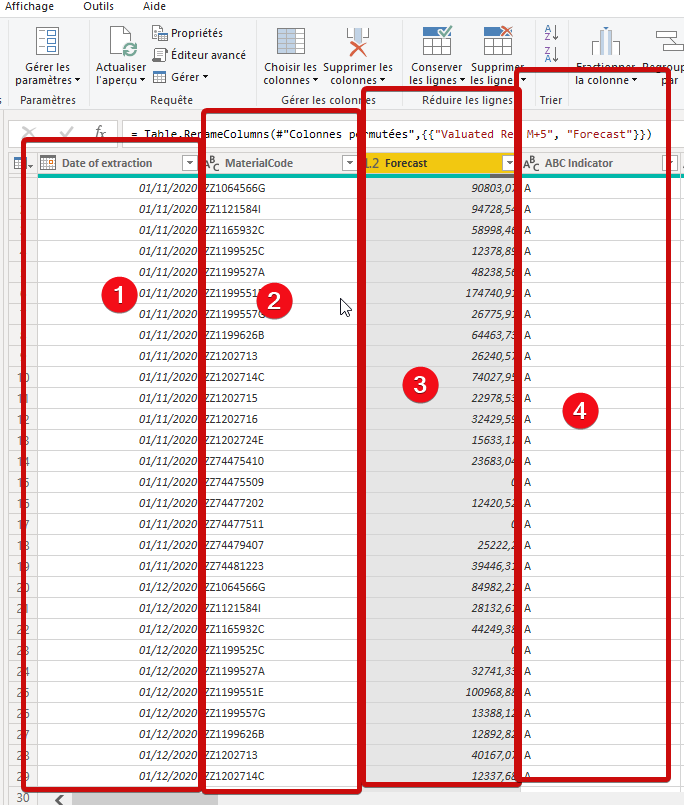Sort descending with the Z-A icon
This screenshot has width=684, height=805.
tap(551, 54)
